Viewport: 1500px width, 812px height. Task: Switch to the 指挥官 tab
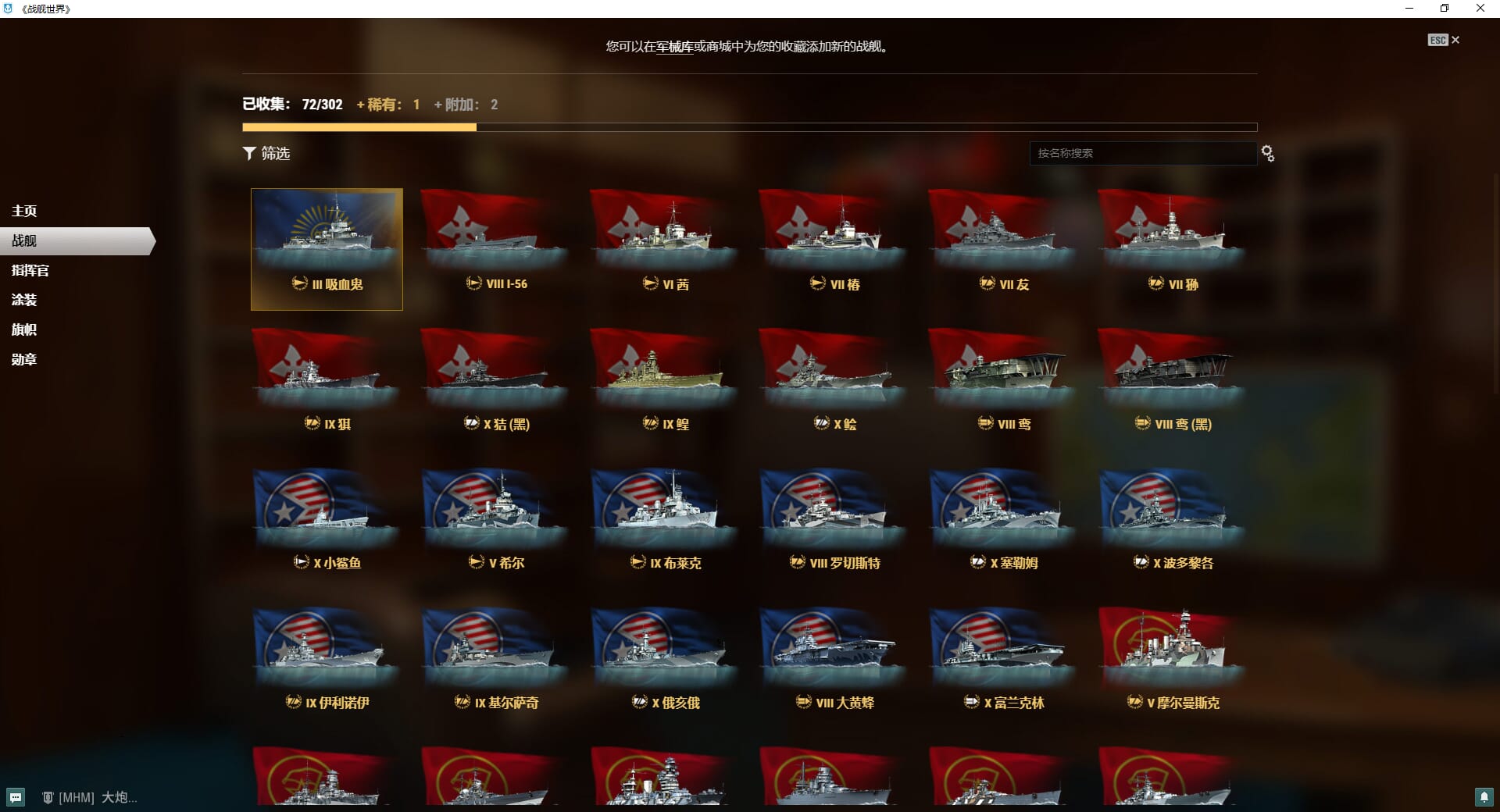(30, 270)
